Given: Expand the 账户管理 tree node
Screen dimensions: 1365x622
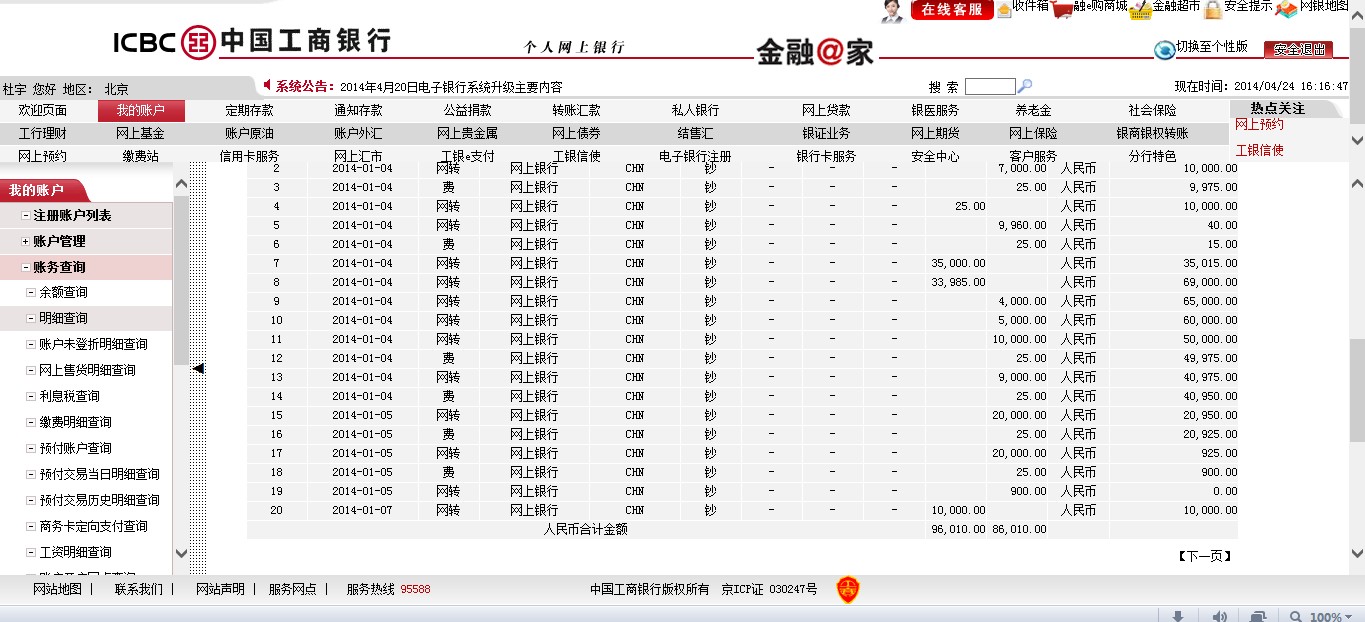Looking at the screenshot, I should coord(26,242).
